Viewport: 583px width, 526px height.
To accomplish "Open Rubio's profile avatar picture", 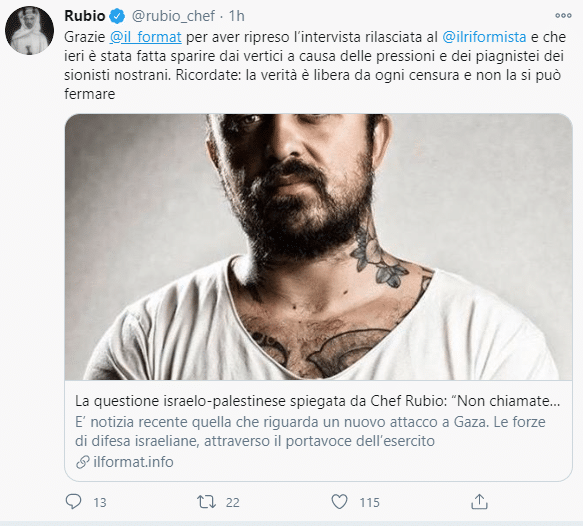I will pos(29,30).
